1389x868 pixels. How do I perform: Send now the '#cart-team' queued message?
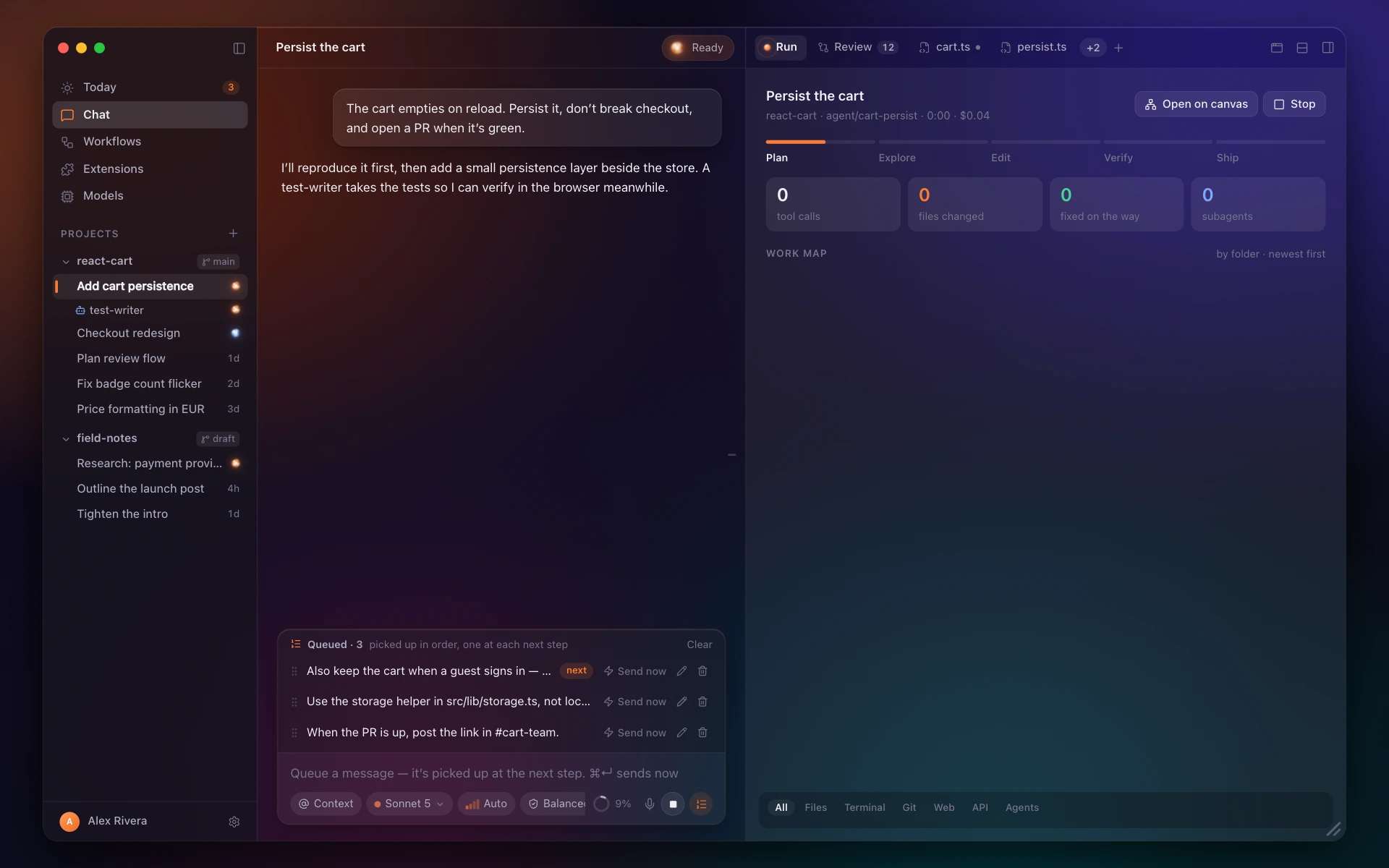tap(634, 733)
